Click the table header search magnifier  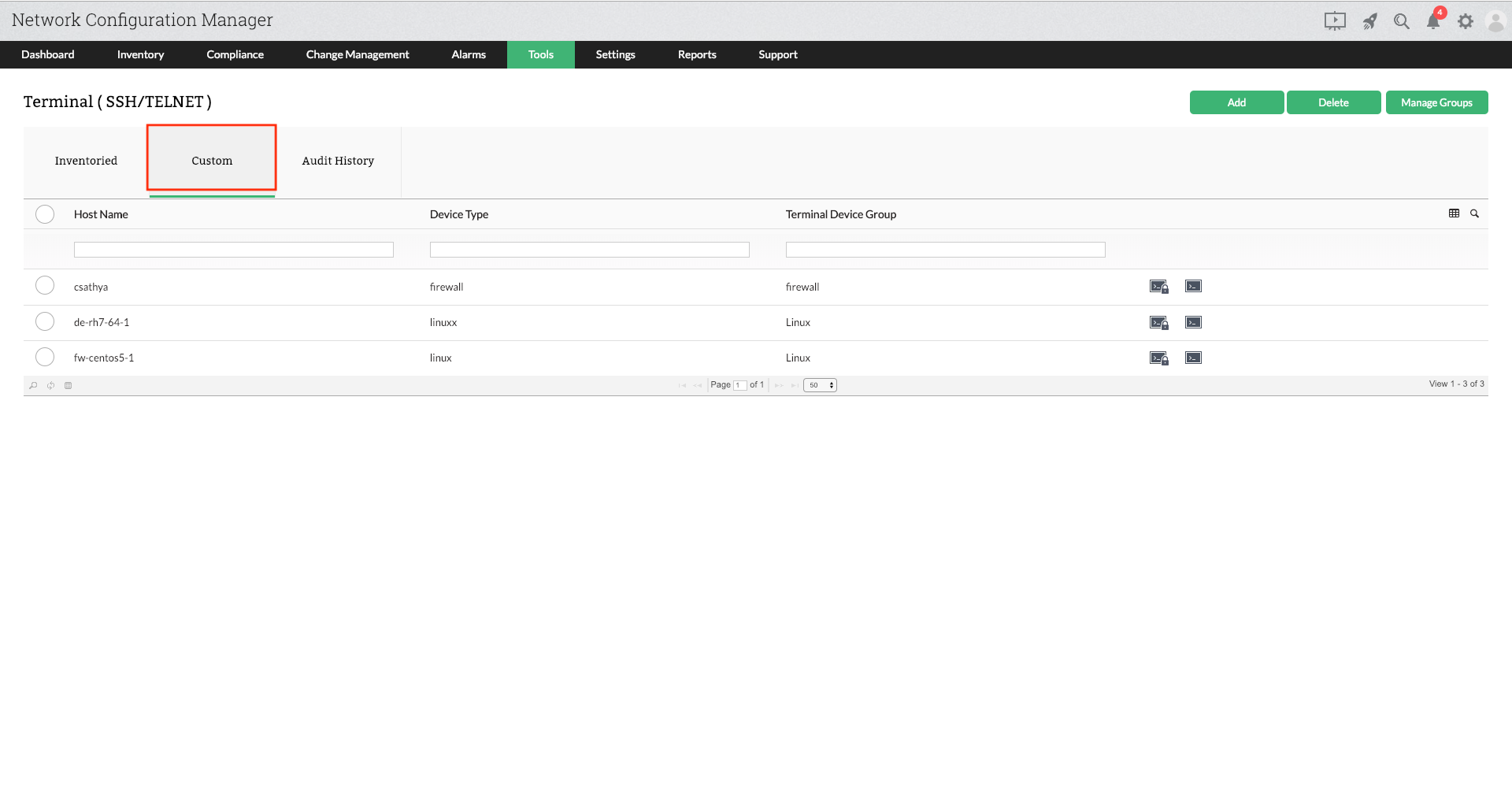(x=1474, y=213)
